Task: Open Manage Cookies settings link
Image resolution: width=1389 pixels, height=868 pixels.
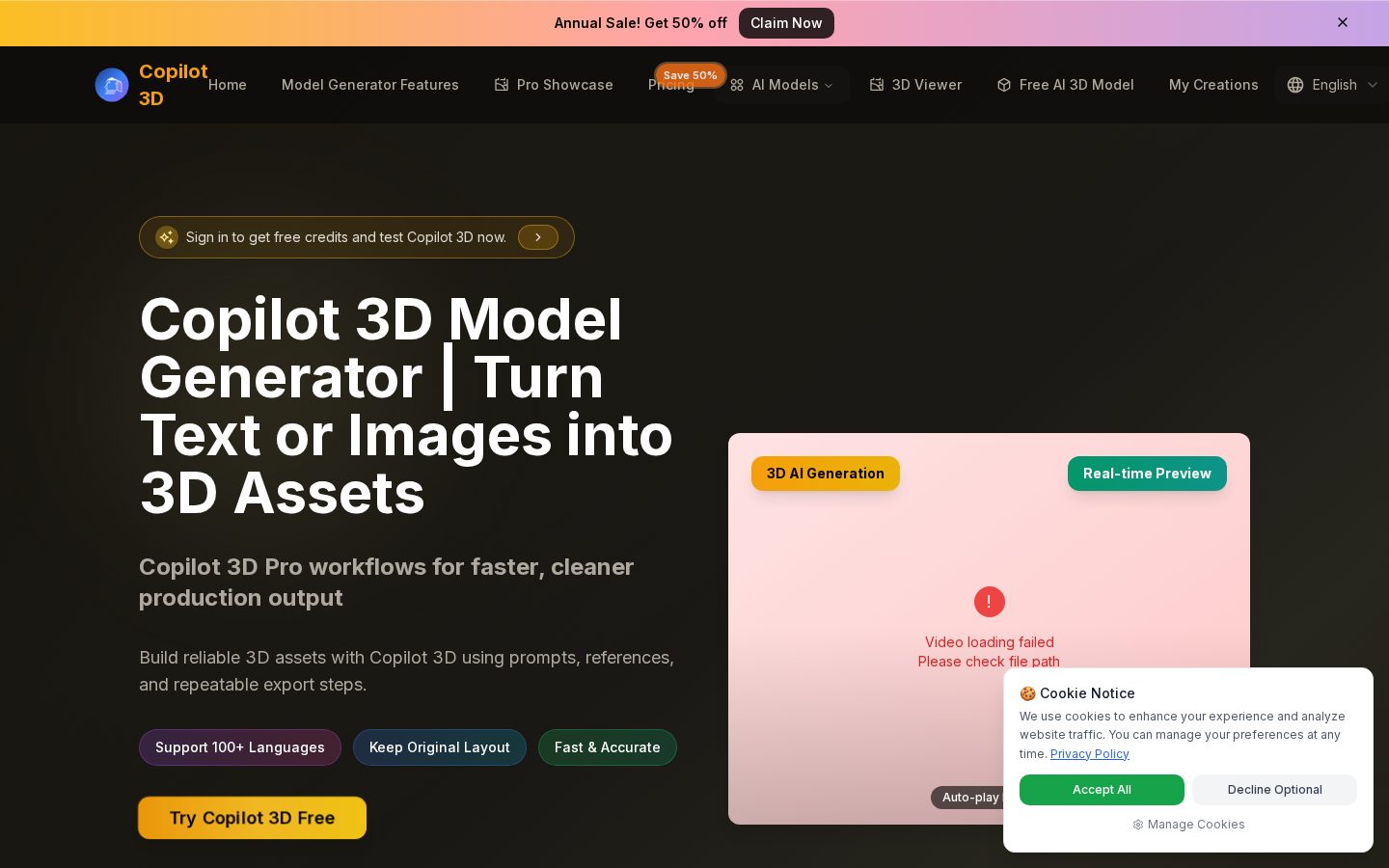Action: click(1188, 825)
